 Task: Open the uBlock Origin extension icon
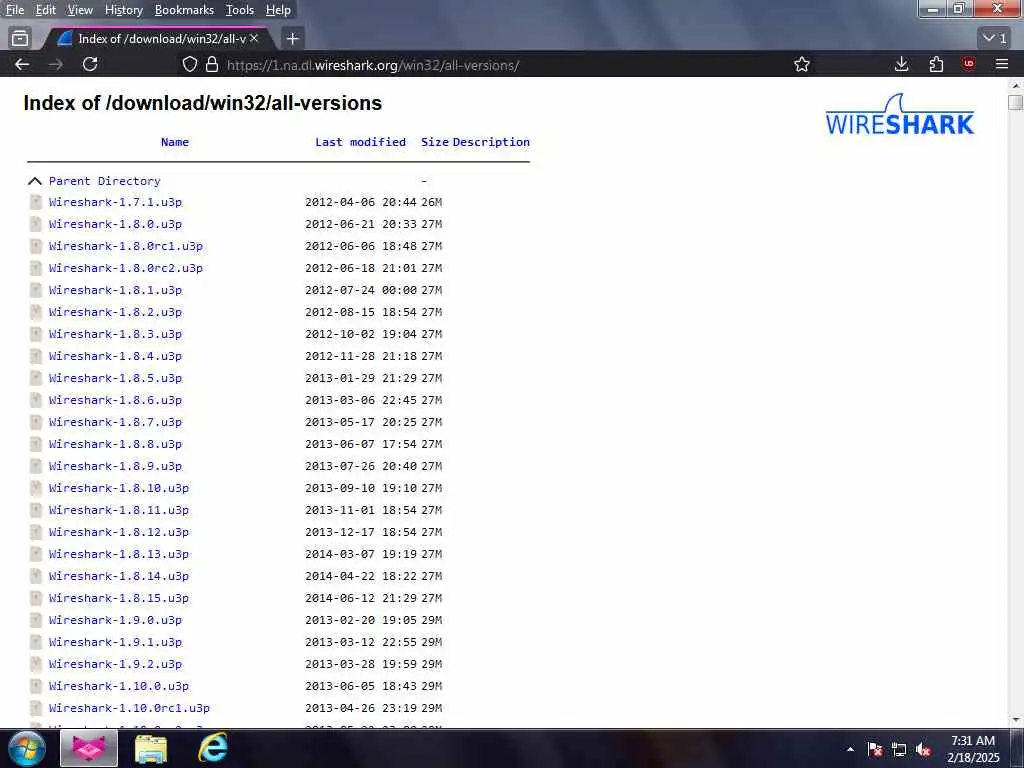tap(968, 64)
